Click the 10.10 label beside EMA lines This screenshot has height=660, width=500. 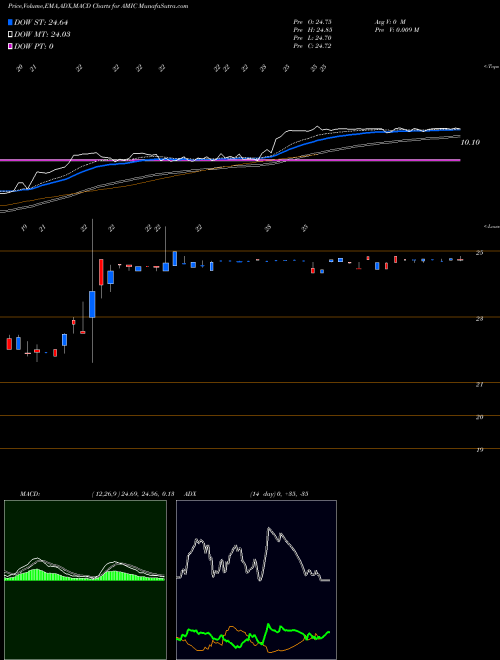470,143
